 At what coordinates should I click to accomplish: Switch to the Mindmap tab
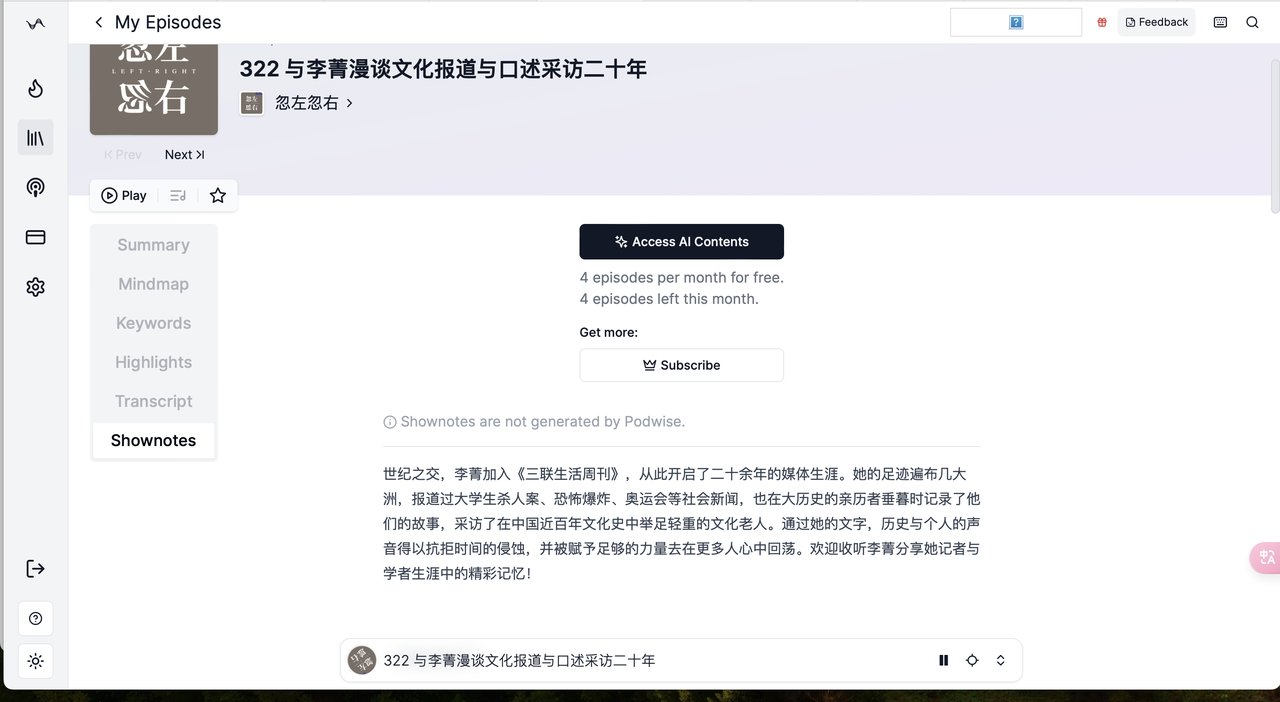pyautogui.click(x=153, y=284)
